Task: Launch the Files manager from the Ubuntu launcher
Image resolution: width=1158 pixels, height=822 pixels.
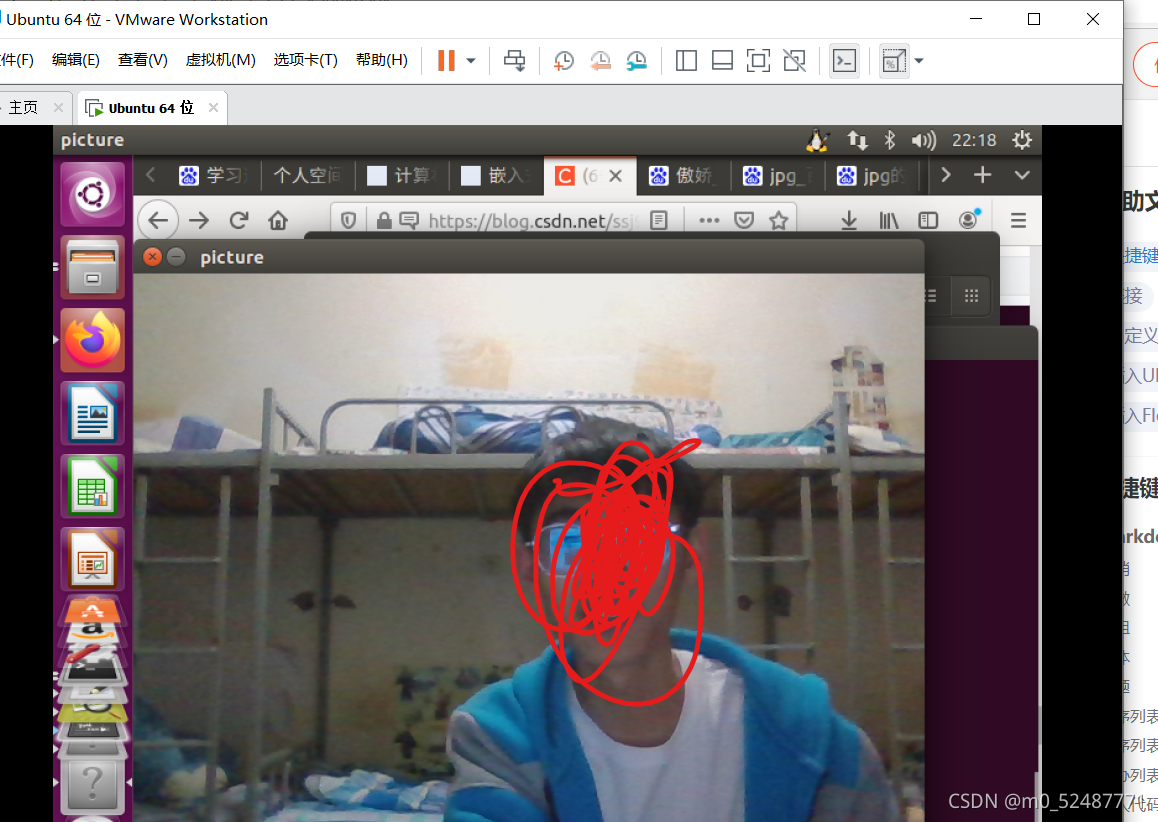Action: coord(92,267)
